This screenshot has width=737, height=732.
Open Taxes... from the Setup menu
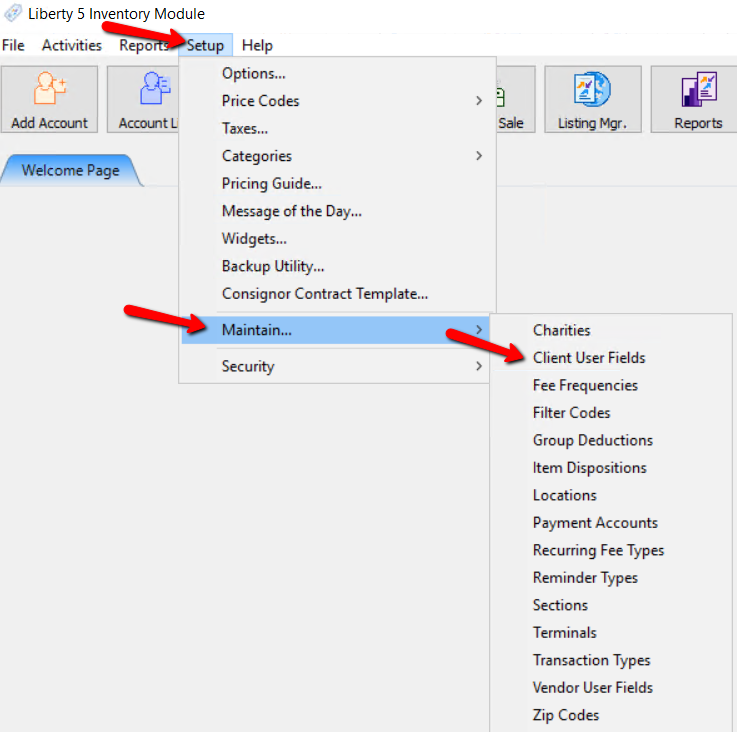click(337, 128)
